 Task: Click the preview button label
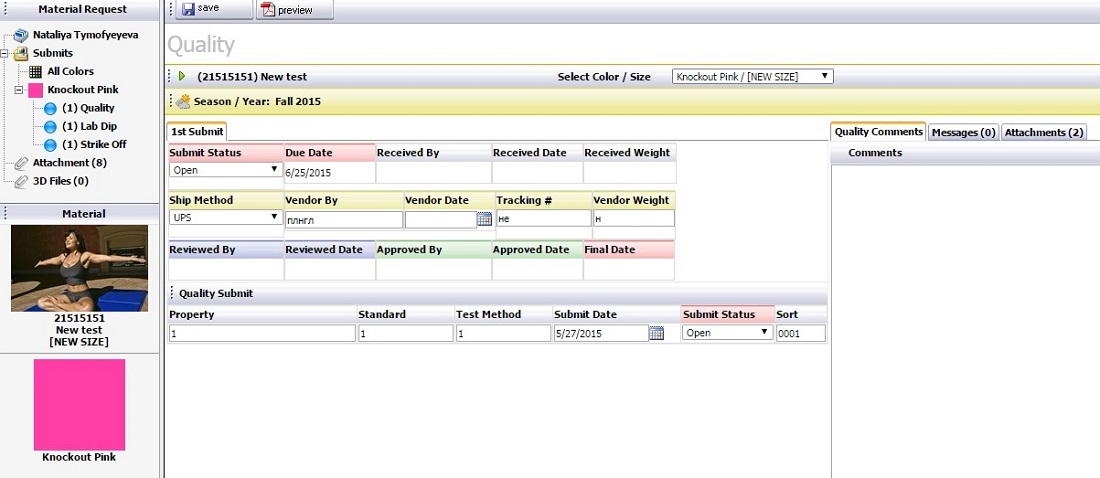295,11
